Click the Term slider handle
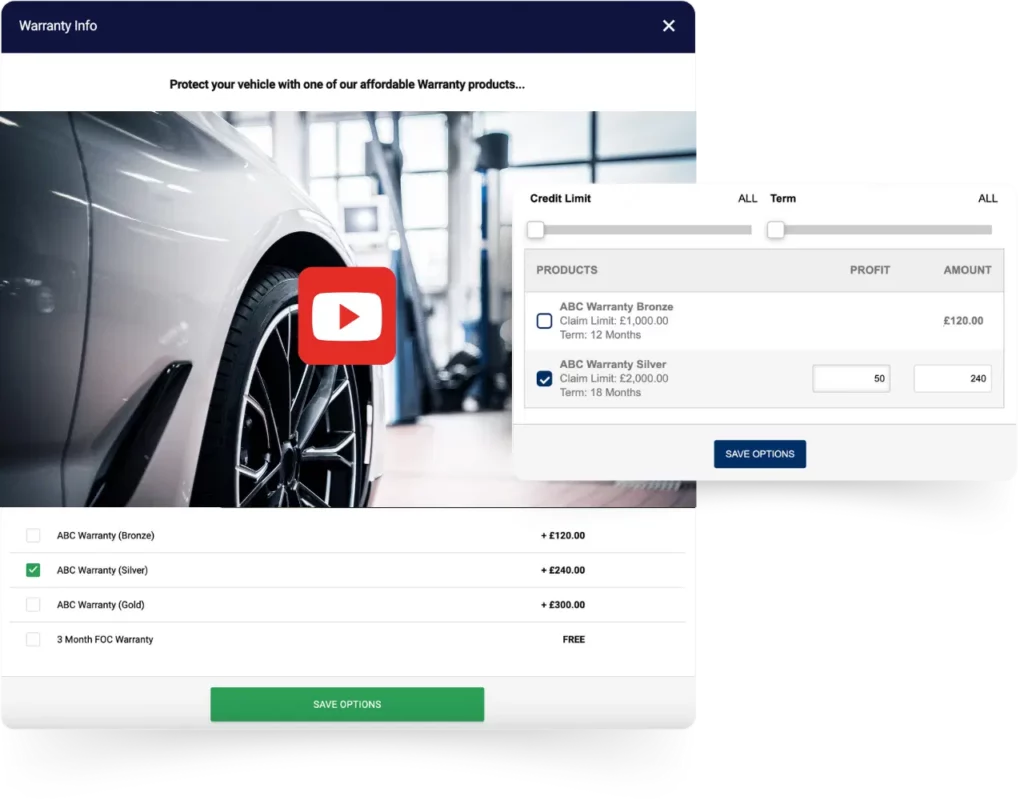Image resolution: width=1024 pixels, height=800 pixels. [775, 230]
